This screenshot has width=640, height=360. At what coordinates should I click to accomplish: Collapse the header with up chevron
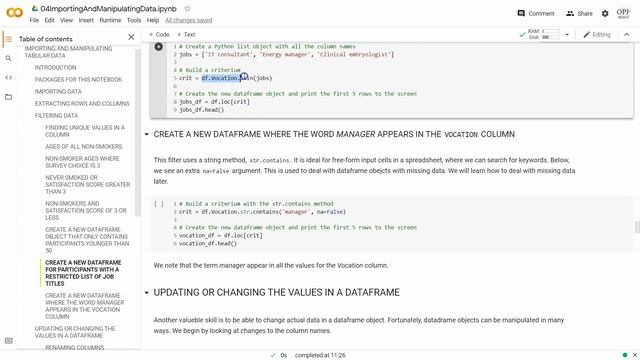click(x=627, y=35)
